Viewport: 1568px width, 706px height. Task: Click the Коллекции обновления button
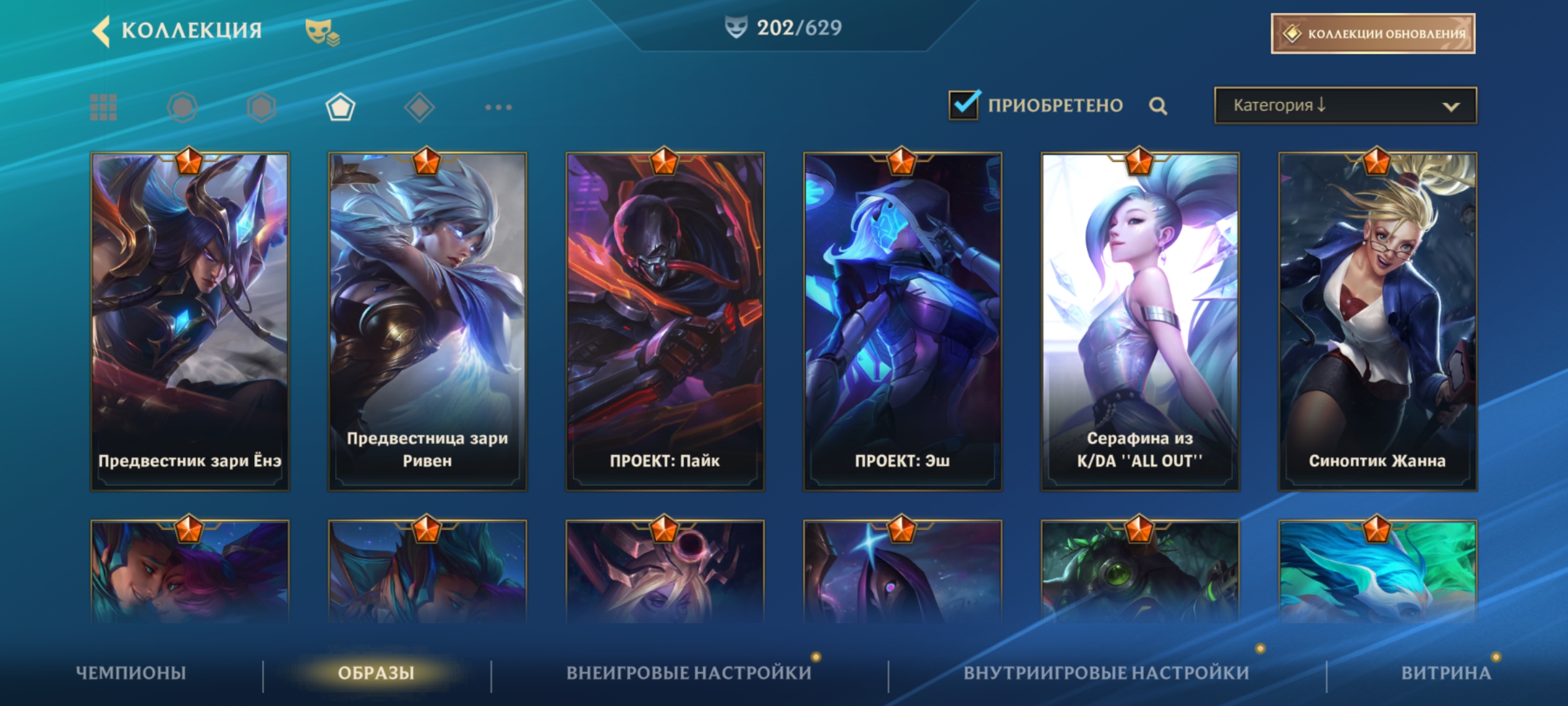tap(1373, 33)
